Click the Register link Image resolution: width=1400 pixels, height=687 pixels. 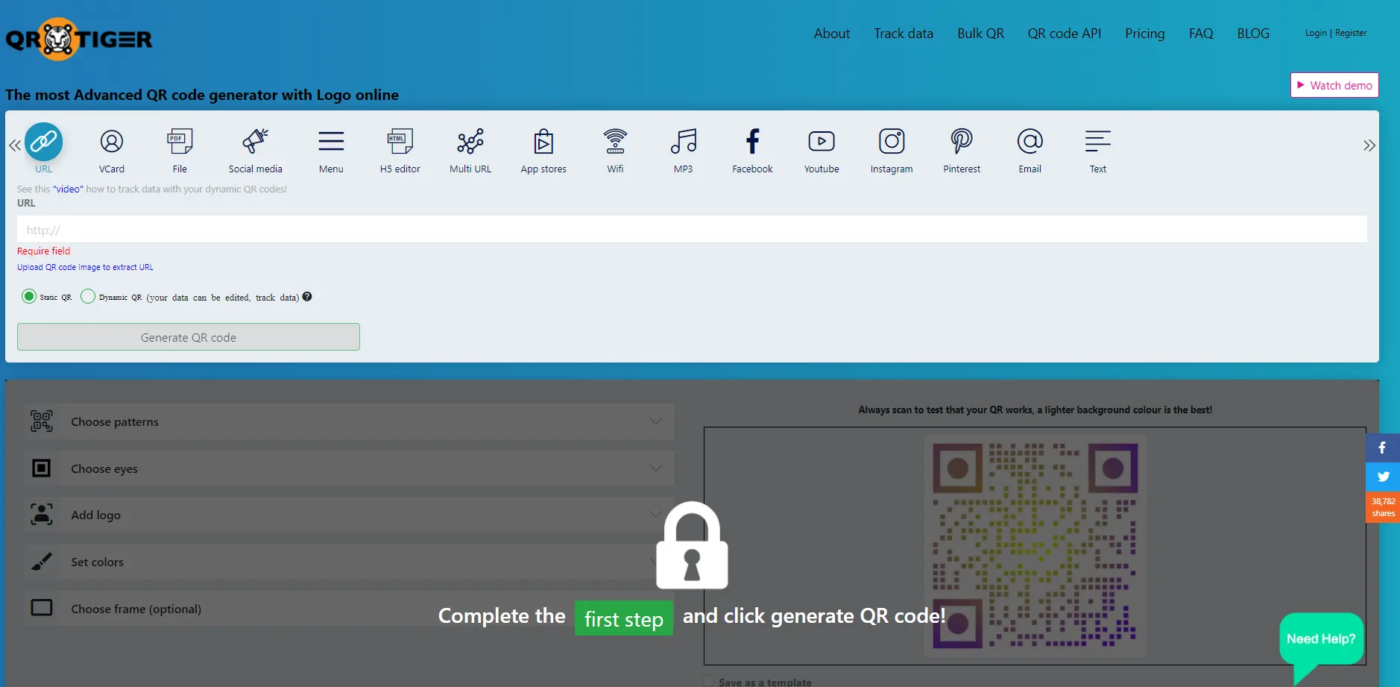[x=1351, y=33]
